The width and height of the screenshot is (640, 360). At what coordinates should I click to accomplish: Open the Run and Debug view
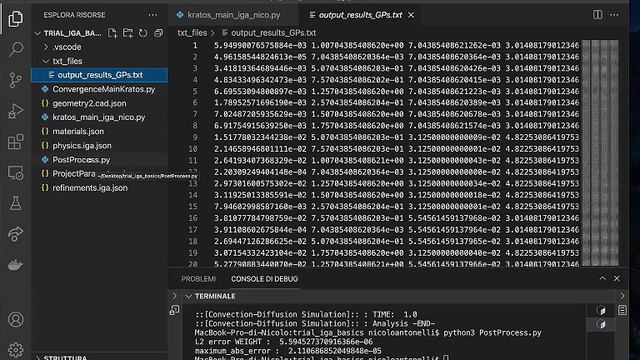[x=16, y=111]
